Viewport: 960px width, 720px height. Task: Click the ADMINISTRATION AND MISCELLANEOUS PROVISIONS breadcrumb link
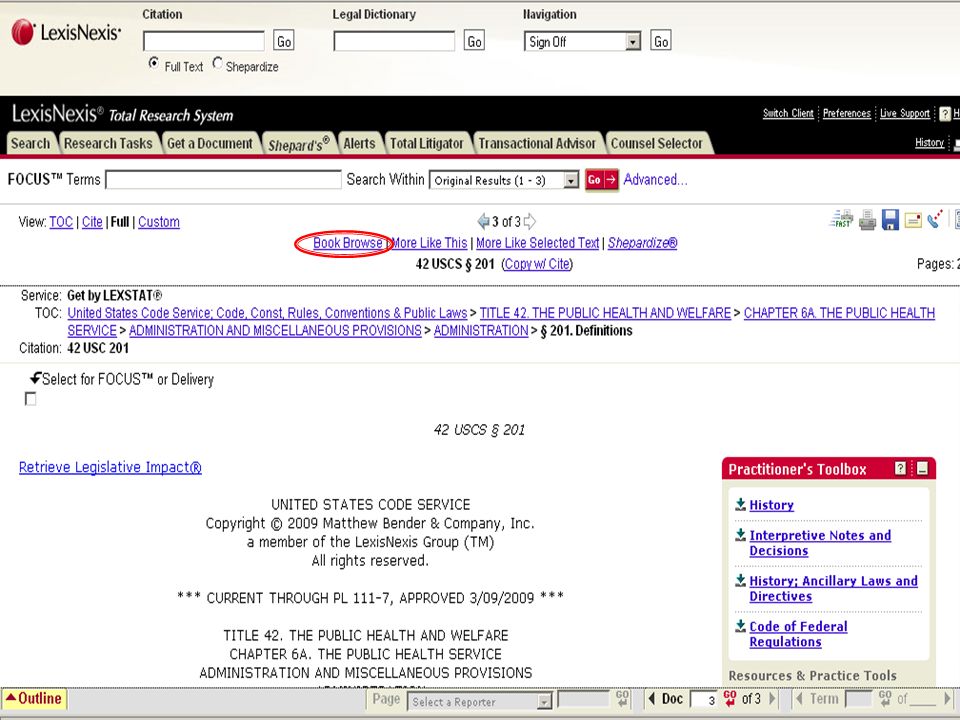coord(275,331)
